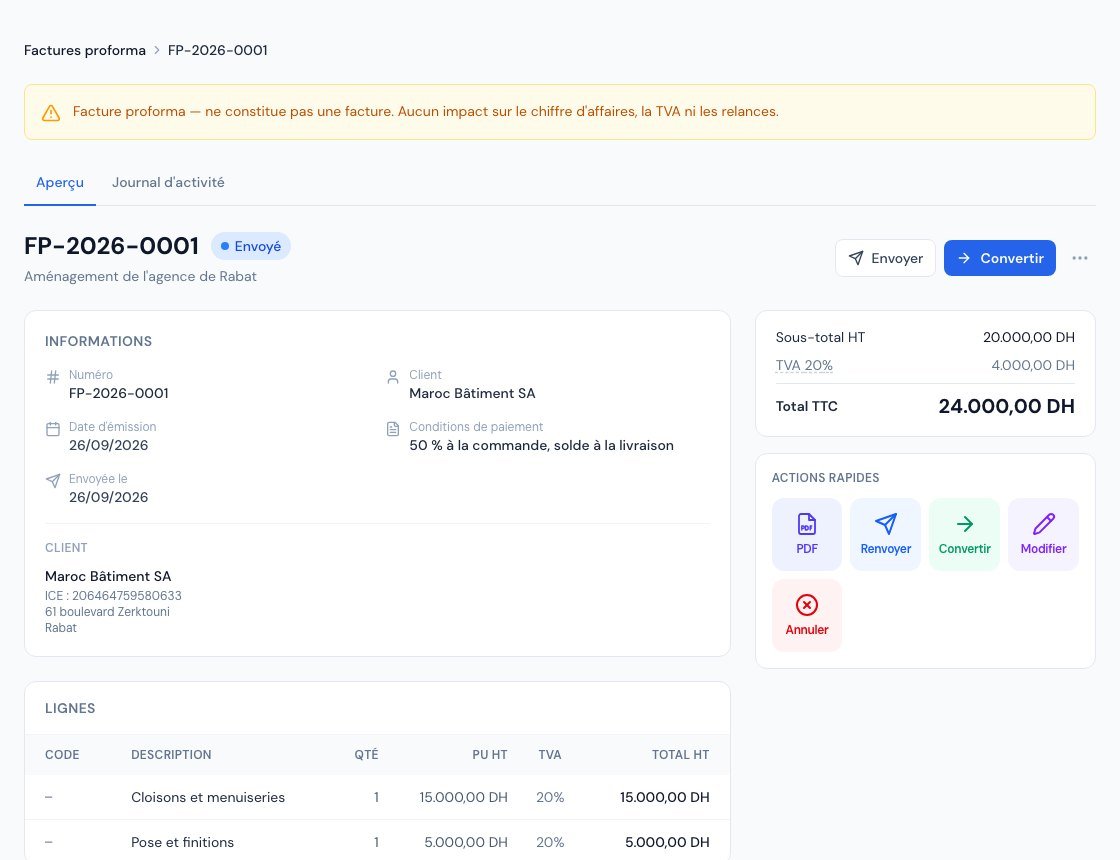Open the Modifier pencil action
Viewport: 1120px width, 860px height.
1043,534
